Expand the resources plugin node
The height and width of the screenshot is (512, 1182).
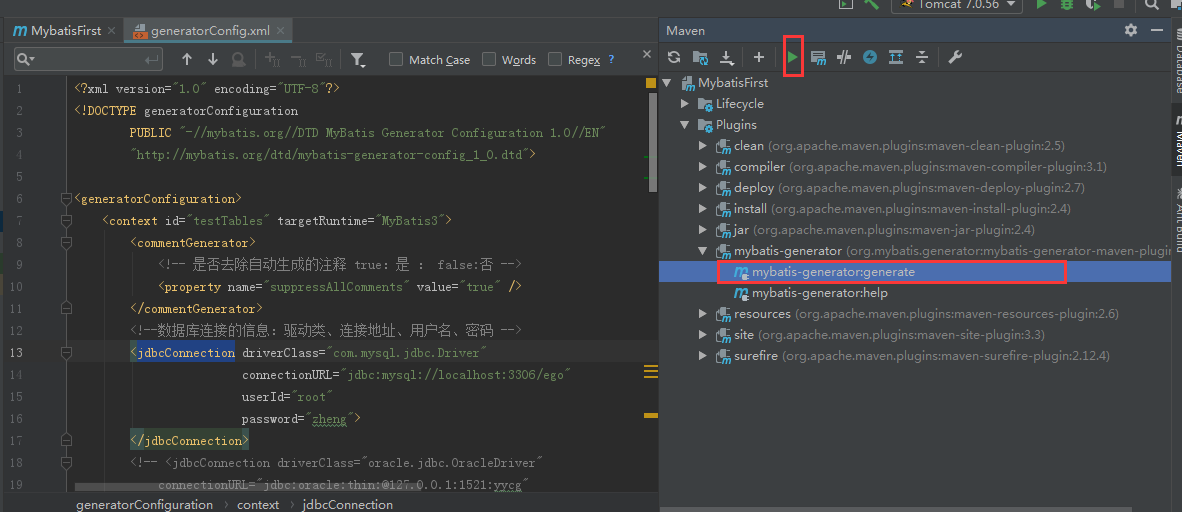(x=703, y=314)
